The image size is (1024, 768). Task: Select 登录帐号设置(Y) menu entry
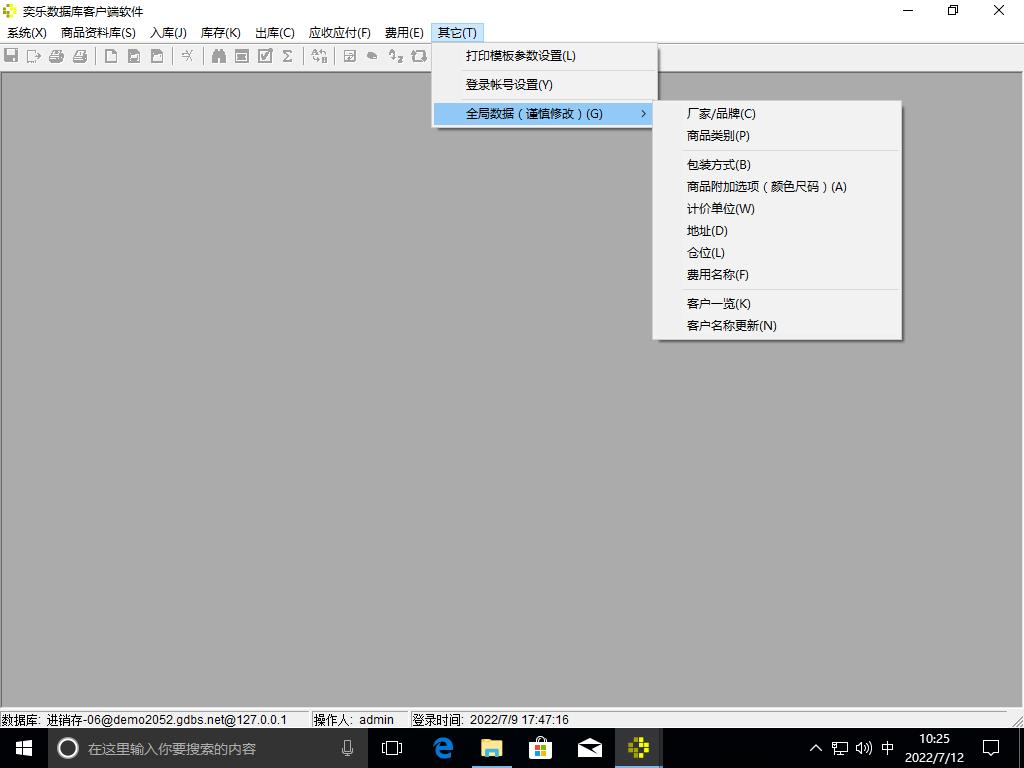click(x=509, y=85)
